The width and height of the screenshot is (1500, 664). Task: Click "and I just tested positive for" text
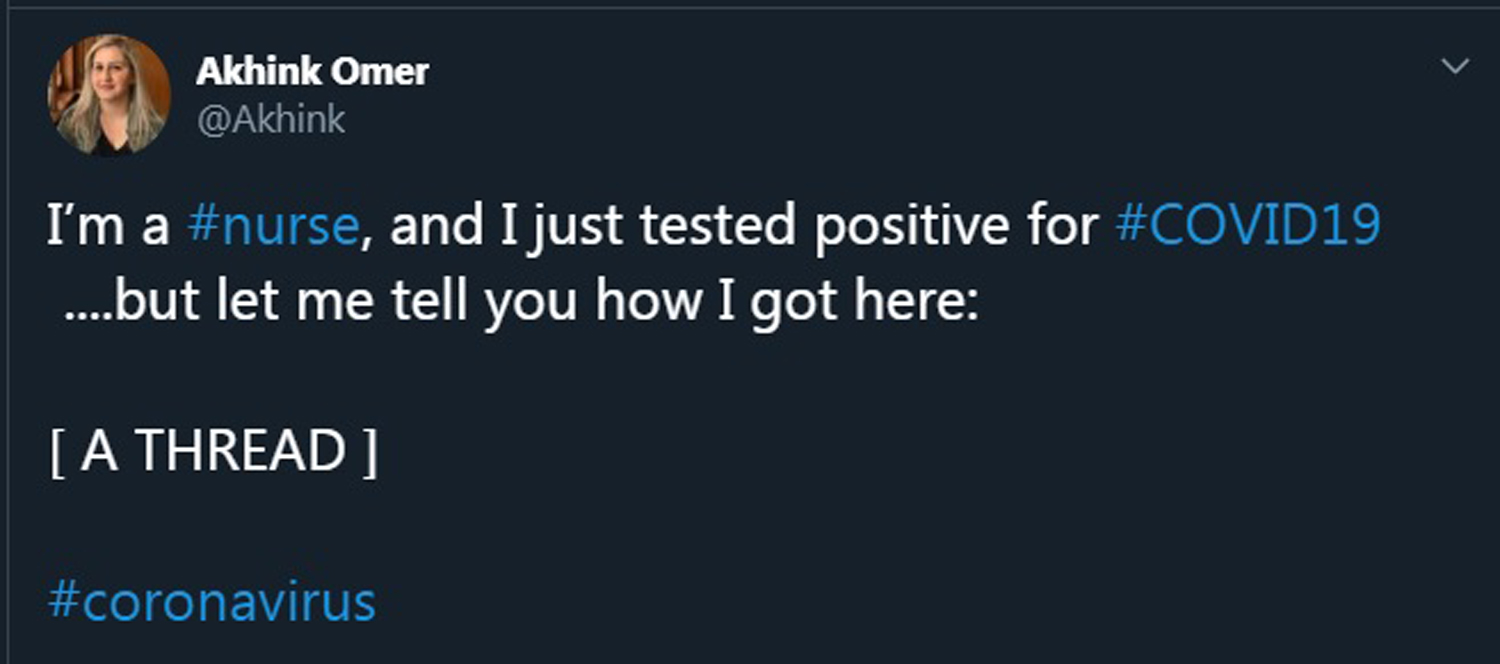click(744, 226)
